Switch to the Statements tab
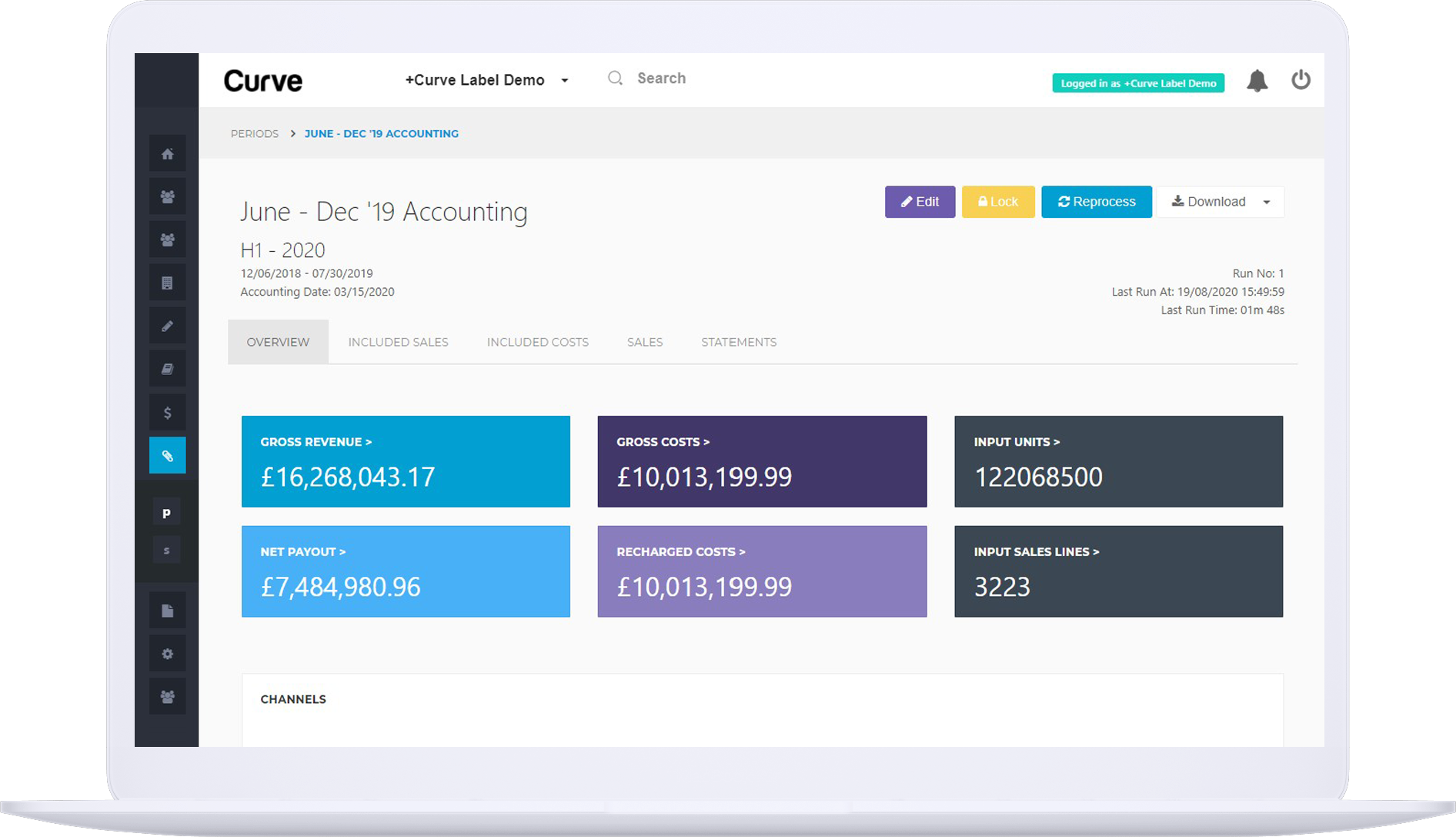Screen dimensions: 1456x837 coord(739,342)
